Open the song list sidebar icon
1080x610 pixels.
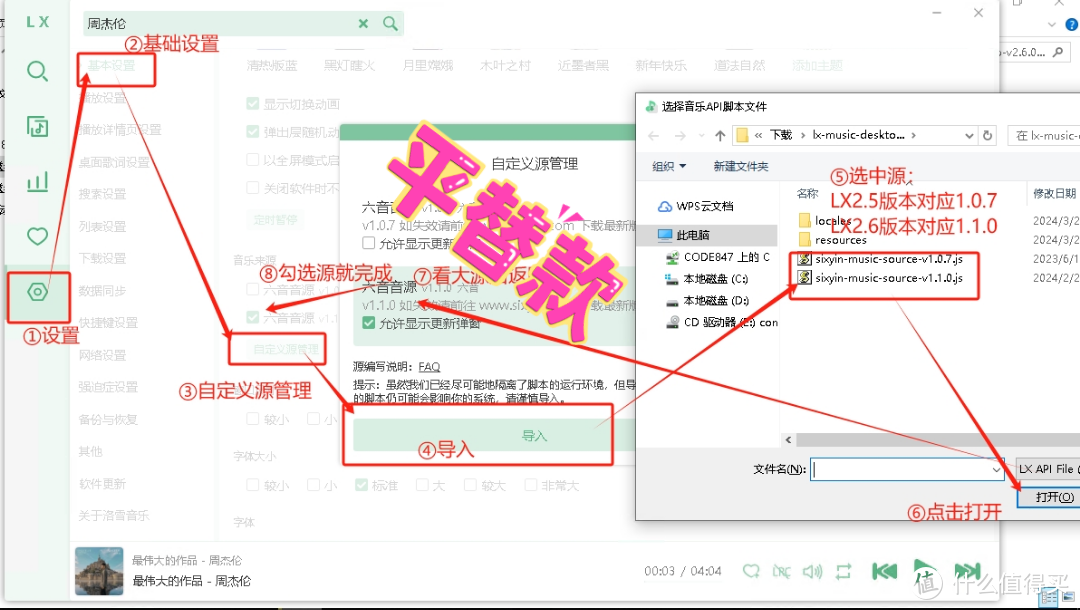coord(37,127)
